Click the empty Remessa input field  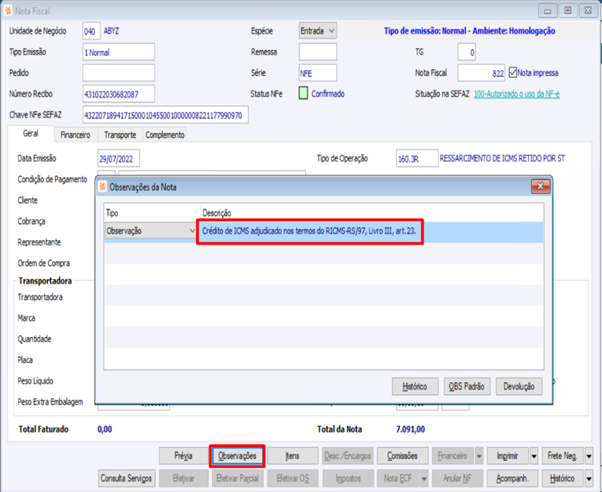pos(318,52)
